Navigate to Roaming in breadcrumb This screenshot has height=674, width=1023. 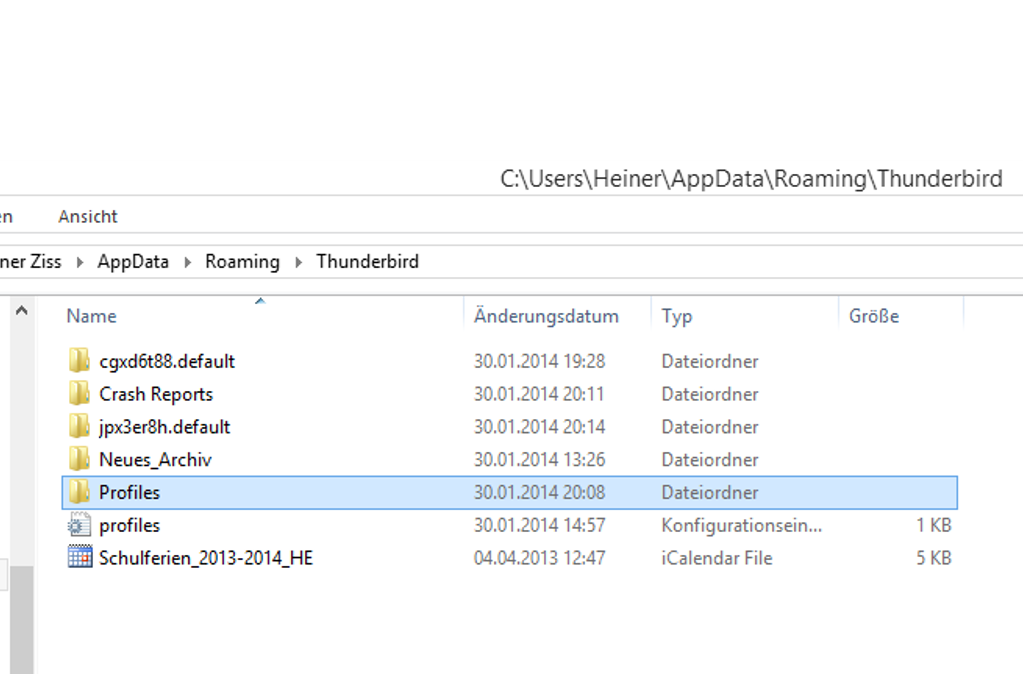click(242, 262)
